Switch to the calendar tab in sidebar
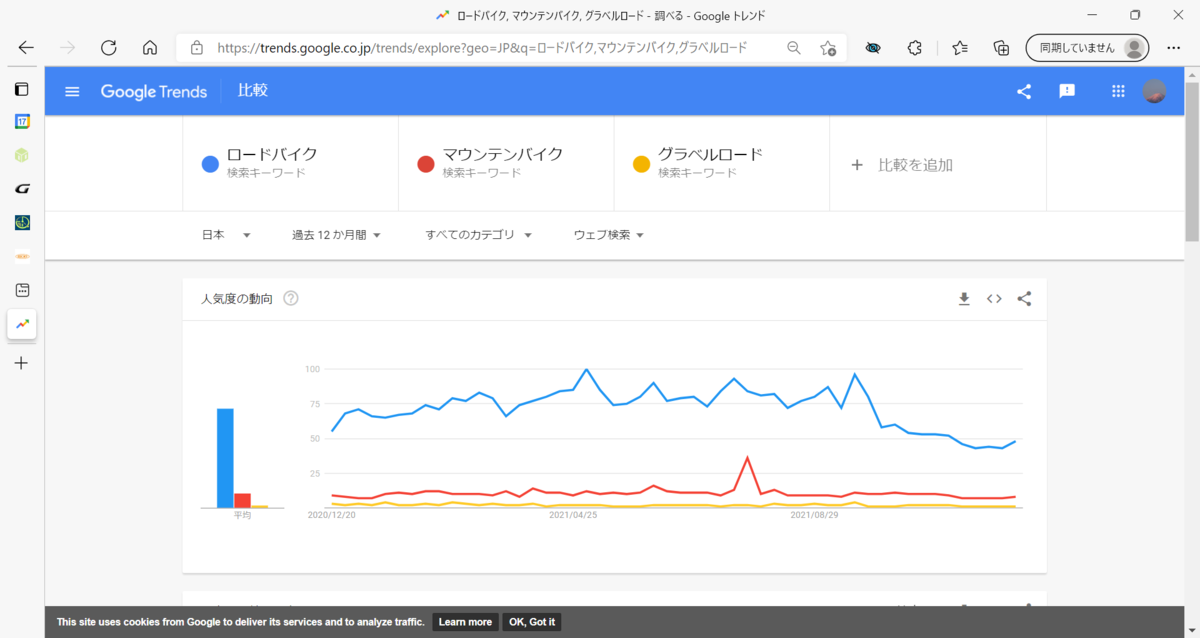This screenshot has width=1200, height=638. pos(22,121)
